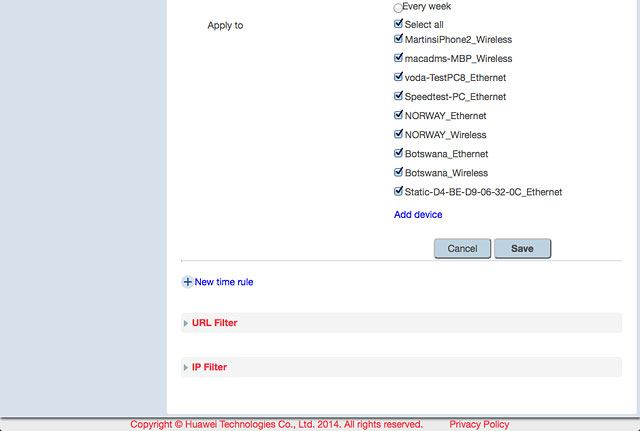This screenshot has height=431, width=640.
Task: Open the IP Filter section heading
Action: click(x=209, y=367)
